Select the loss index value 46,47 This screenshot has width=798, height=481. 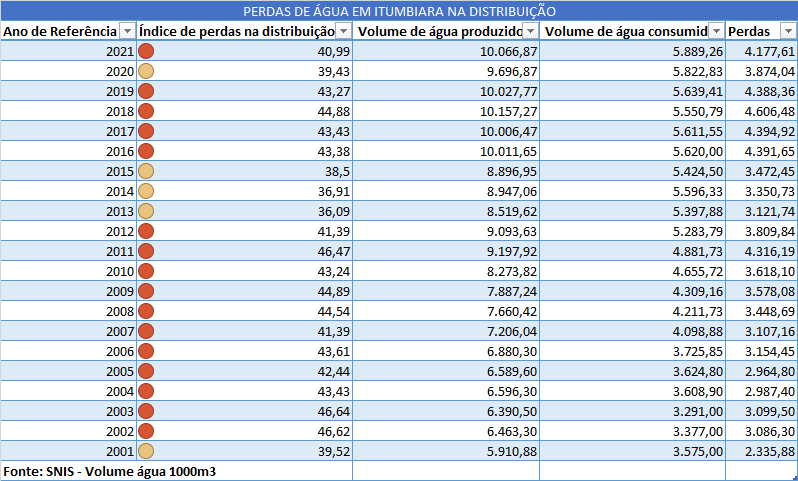334,251
